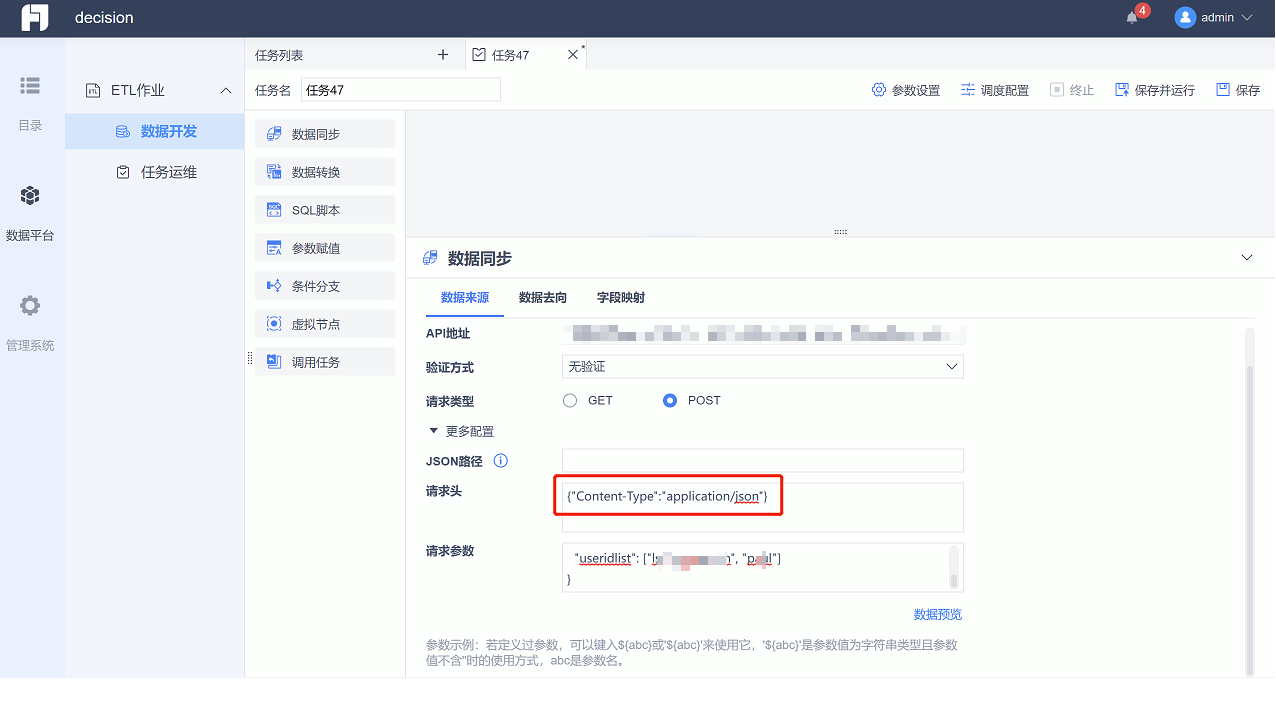
Task: Add a new tab with plus icon
Action: 443,55
